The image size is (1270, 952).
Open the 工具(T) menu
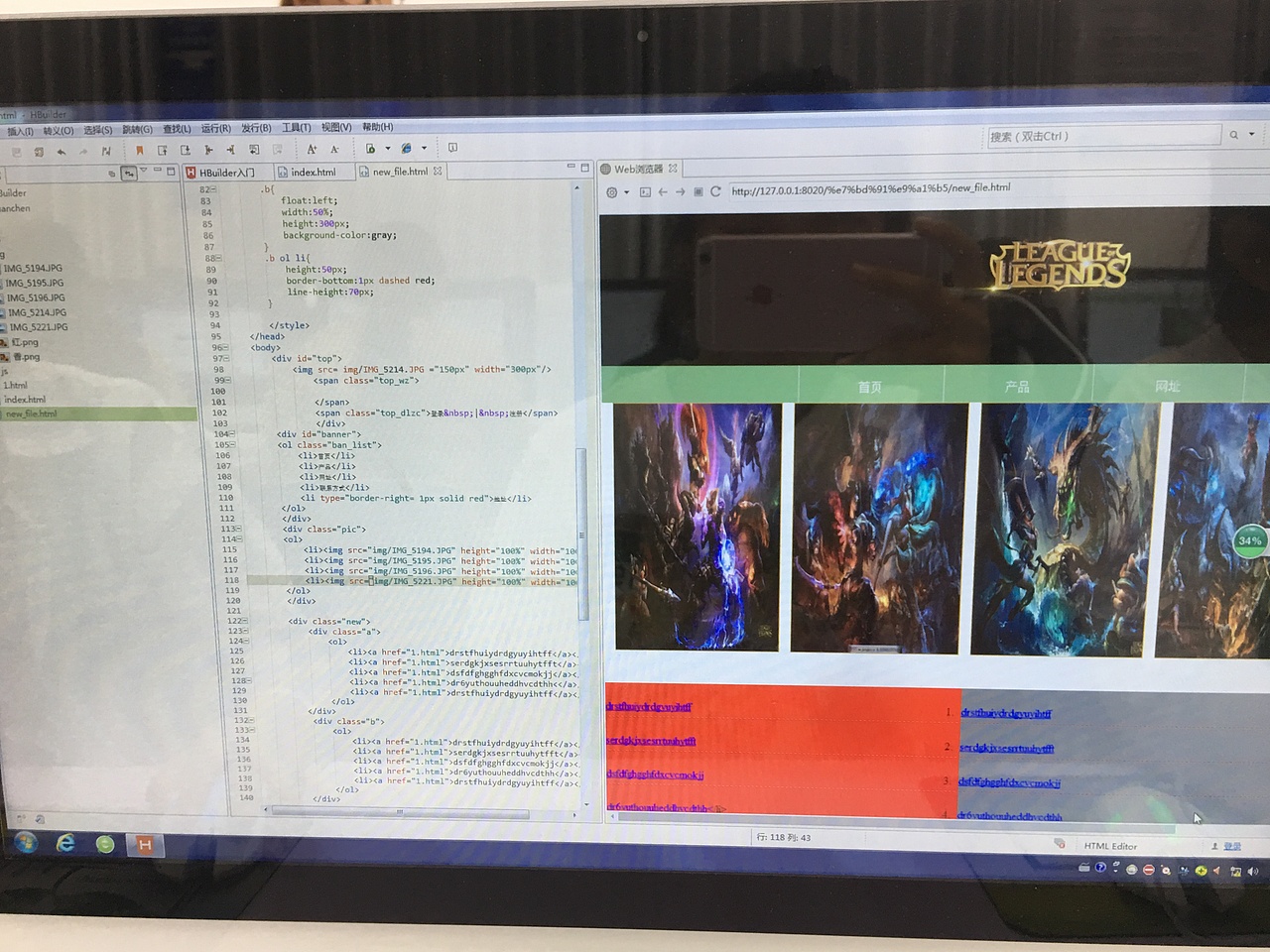pyautogui.click(x=296, y=128)
